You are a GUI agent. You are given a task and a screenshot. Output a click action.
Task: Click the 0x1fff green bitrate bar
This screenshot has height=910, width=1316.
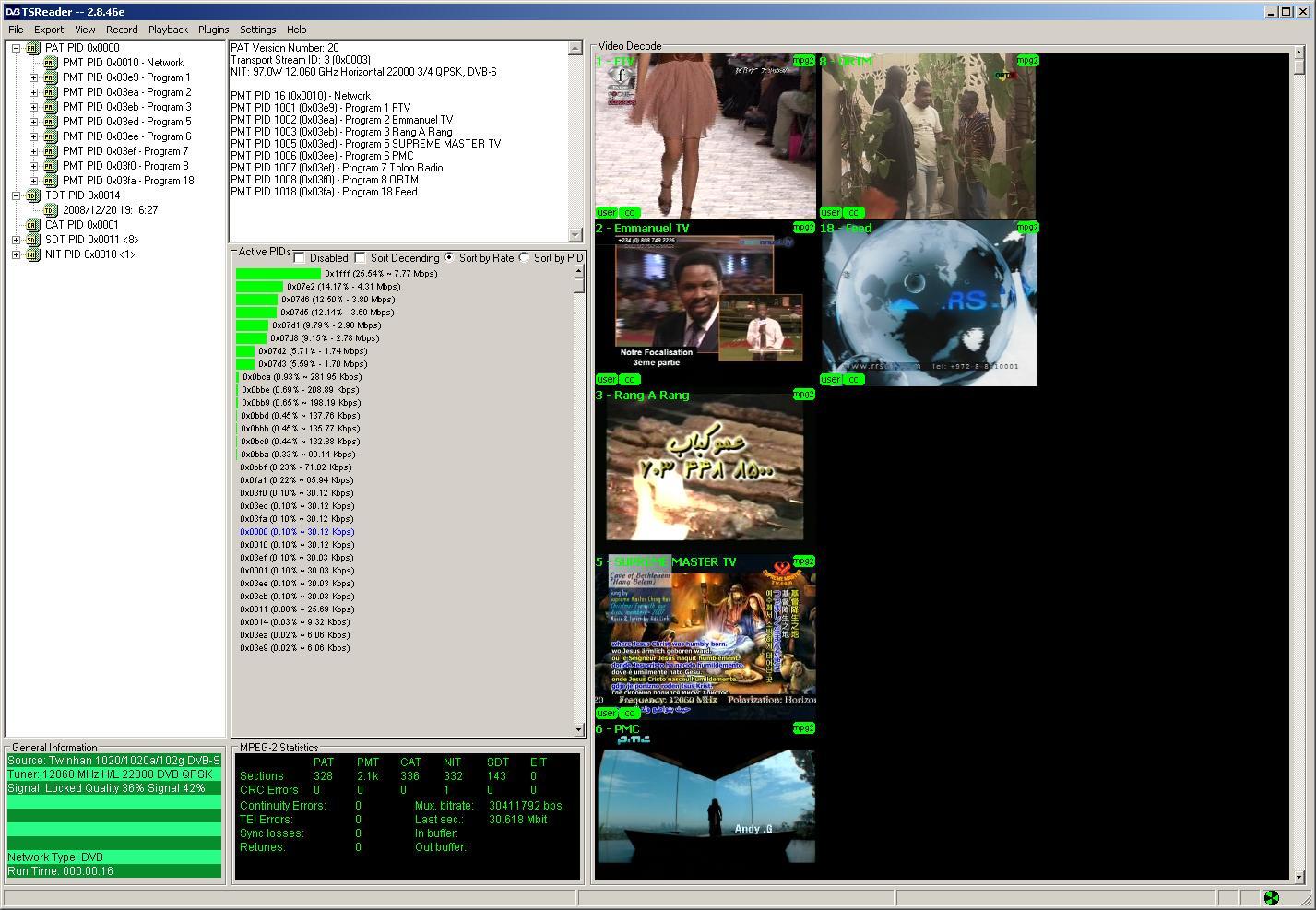279,274
